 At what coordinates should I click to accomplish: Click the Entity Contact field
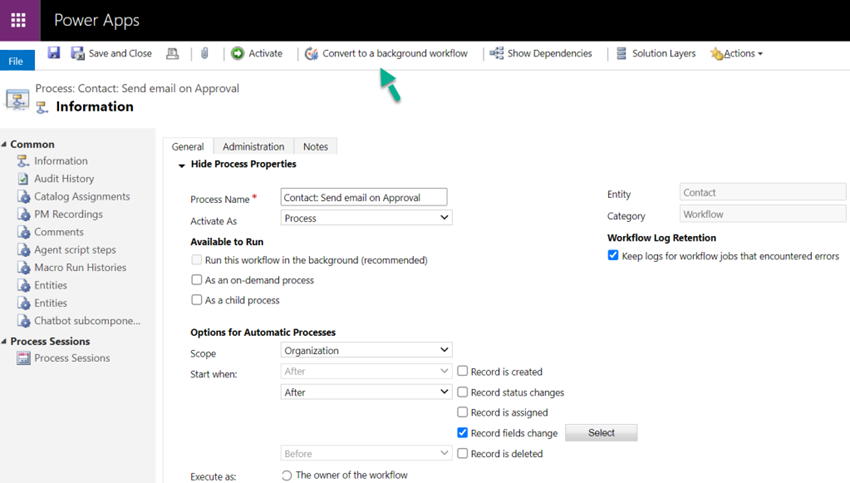763,192
